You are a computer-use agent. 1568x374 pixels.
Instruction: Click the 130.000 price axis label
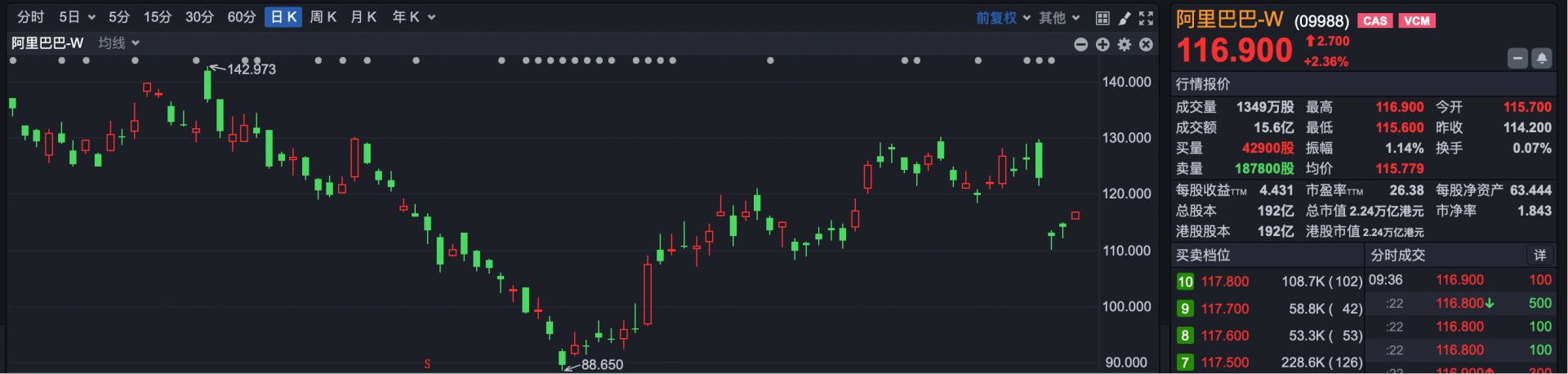1126,138
